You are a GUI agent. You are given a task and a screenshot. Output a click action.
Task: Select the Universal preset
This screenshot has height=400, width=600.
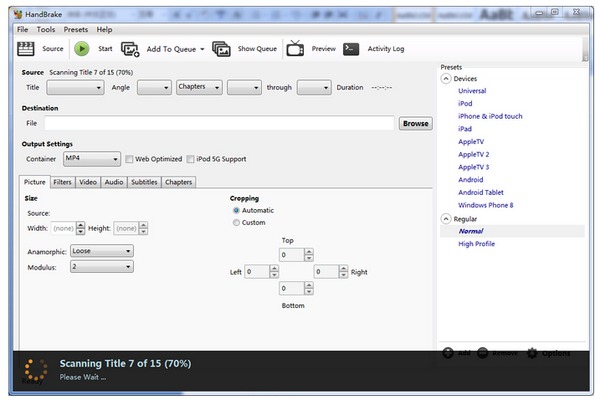pyautogui.click(x=472, y=91)
